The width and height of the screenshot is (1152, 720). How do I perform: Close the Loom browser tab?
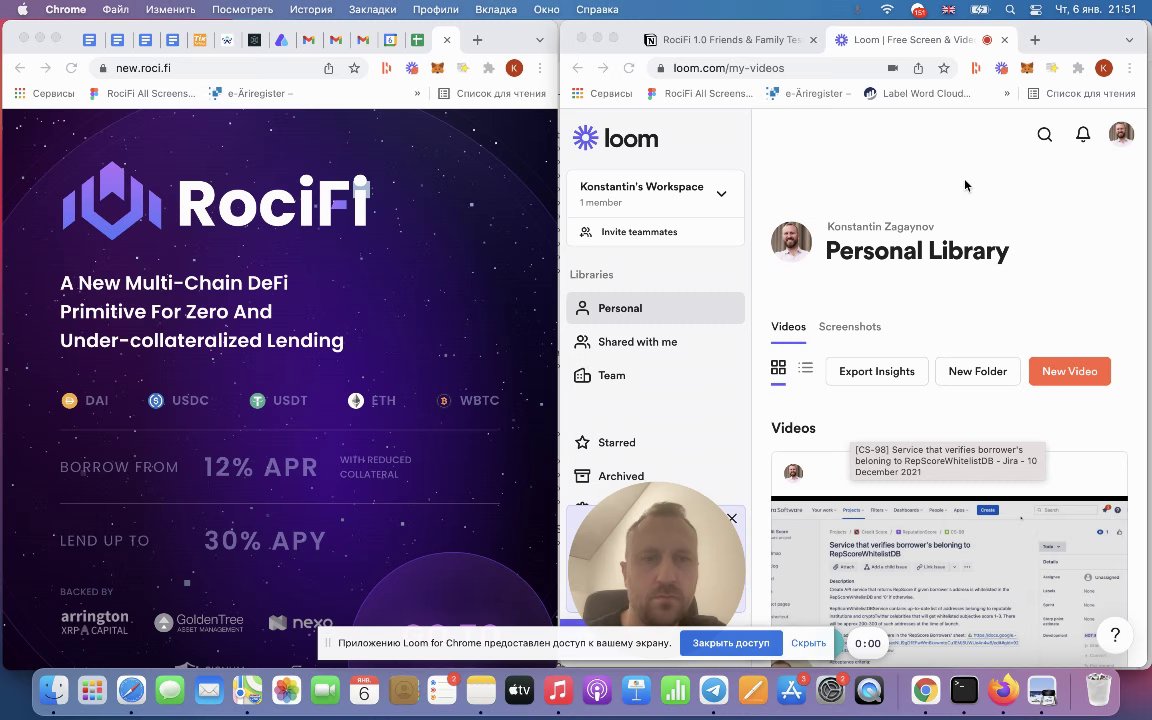point(1004,40)
